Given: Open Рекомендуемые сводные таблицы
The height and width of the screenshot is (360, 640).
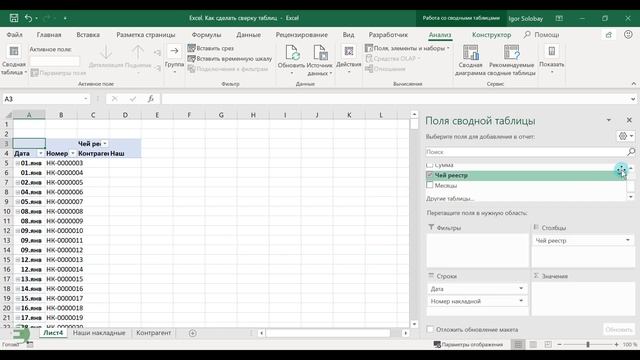Looking at the screenshot, I should [512, 60].
